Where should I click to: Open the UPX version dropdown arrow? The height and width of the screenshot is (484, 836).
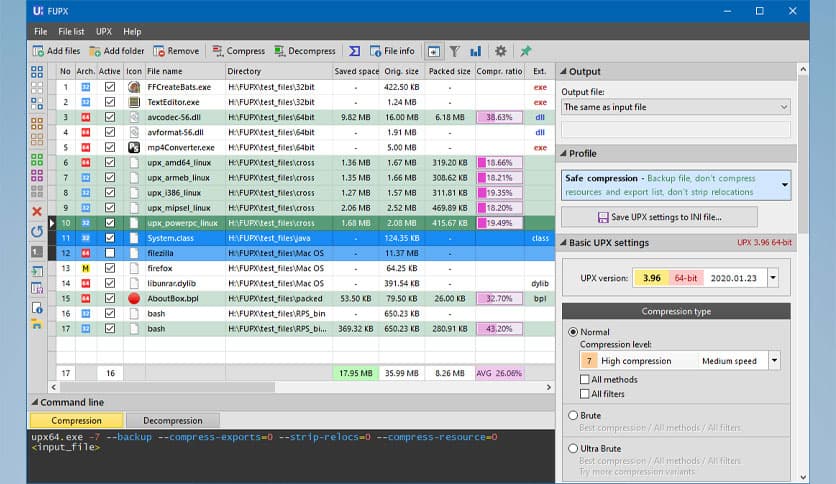tap(773, 278)
